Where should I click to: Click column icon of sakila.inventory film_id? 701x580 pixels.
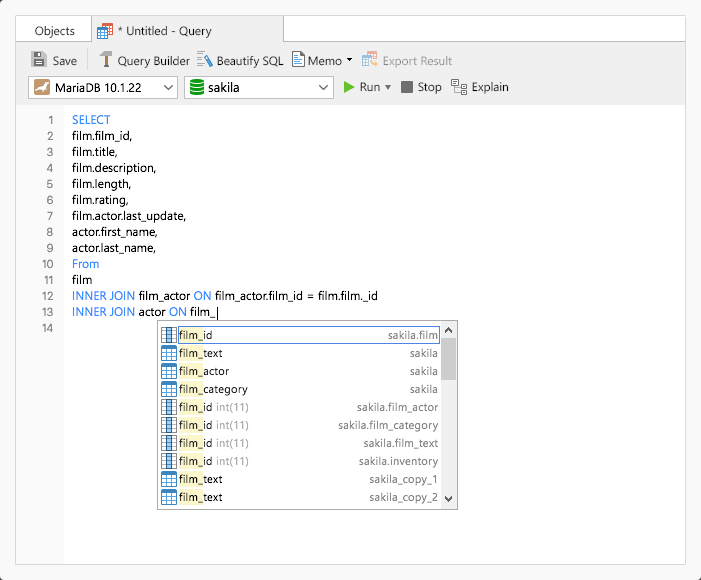point(169,461)
